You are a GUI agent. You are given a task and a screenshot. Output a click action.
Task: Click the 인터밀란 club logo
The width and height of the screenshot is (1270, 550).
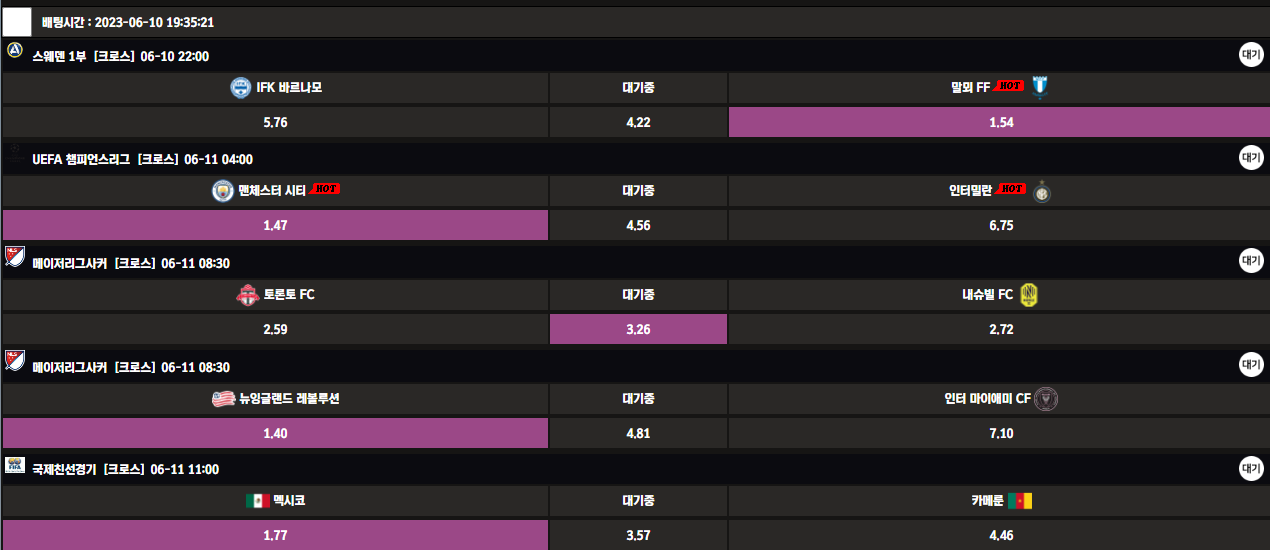click(1042, 190)
